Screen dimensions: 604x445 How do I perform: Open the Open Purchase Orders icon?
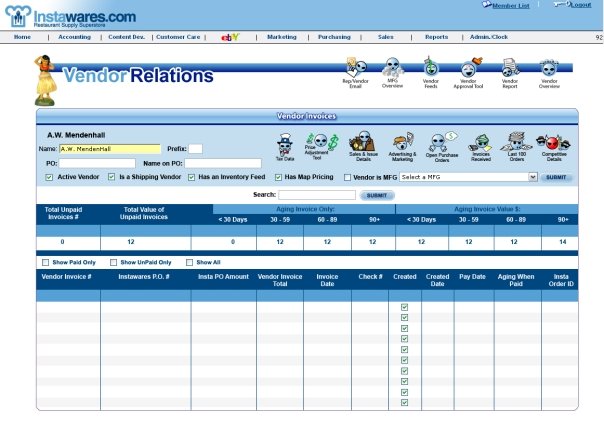441,143
